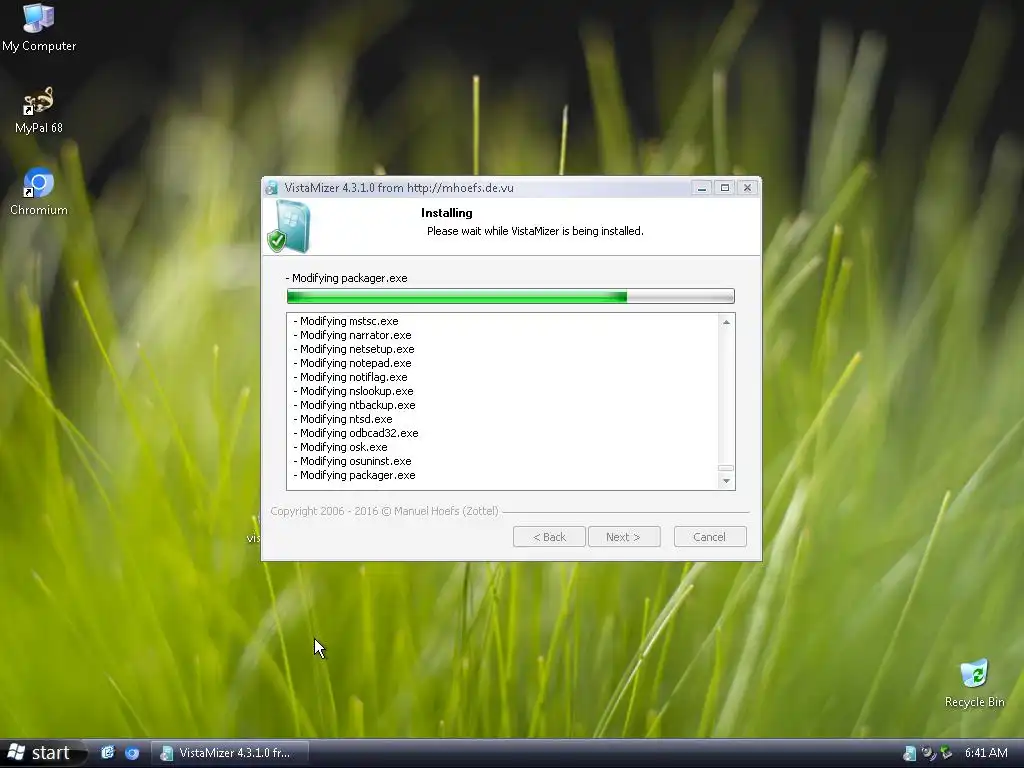The width and height of the screenshot is (1024, 768).
Task: Cancel the VistaMizer installation
Action: tap(710, 537)
